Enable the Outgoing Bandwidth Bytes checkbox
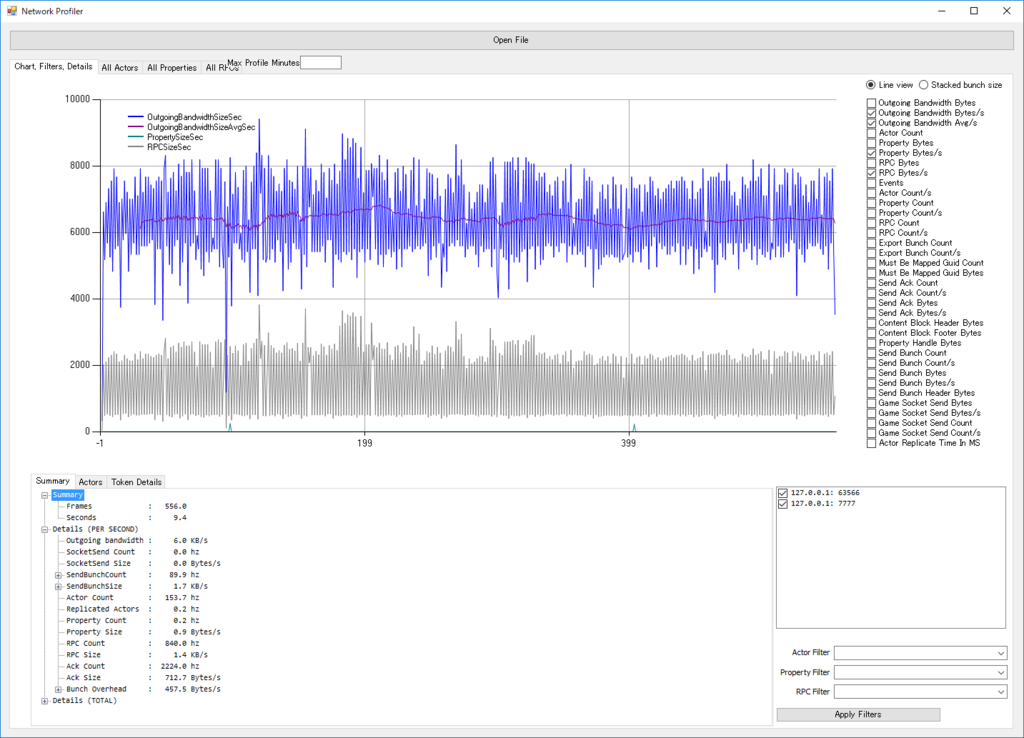 (x=871, y=103)
